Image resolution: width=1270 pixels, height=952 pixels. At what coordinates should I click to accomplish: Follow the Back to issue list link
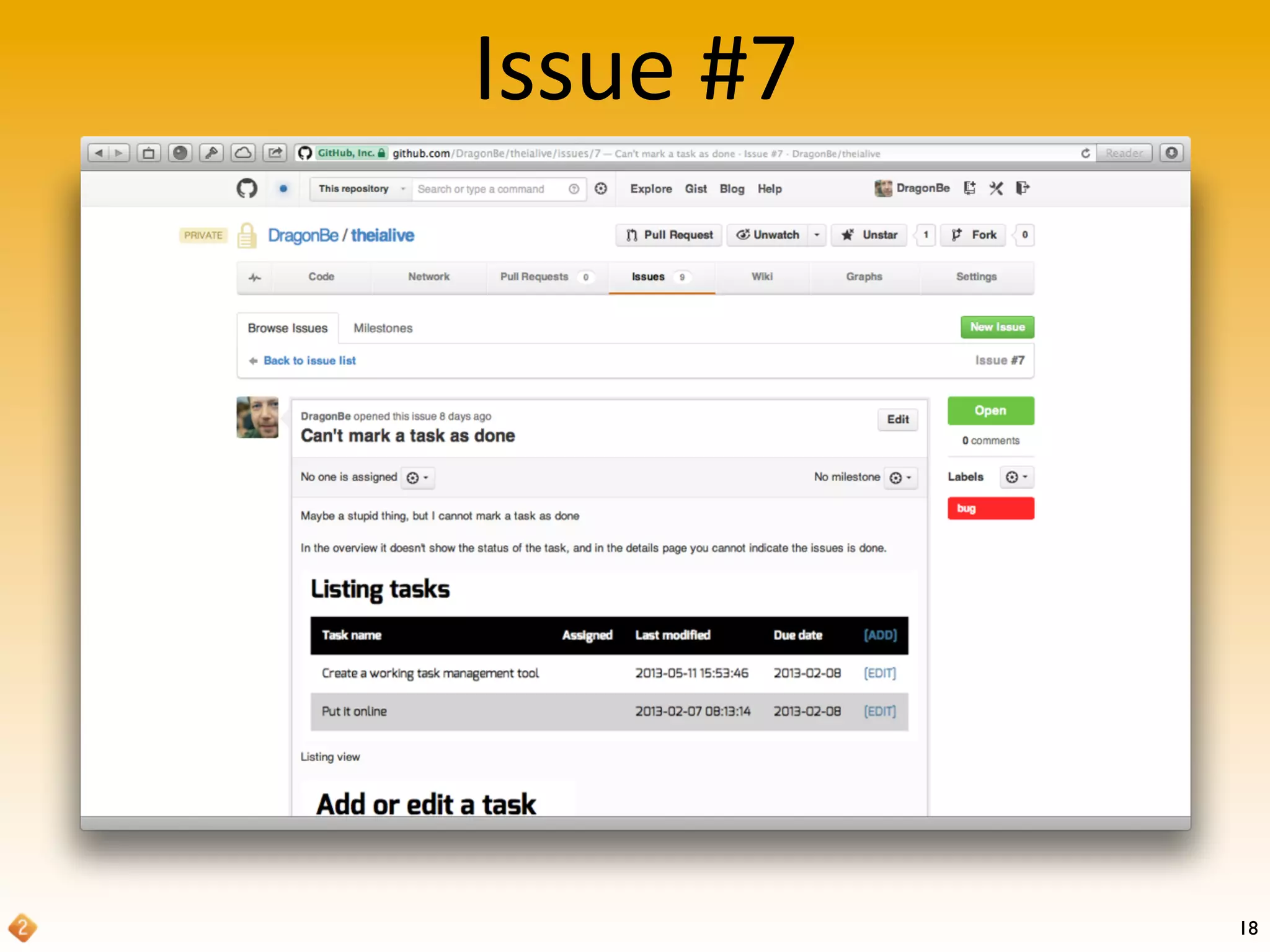(309, 361)
